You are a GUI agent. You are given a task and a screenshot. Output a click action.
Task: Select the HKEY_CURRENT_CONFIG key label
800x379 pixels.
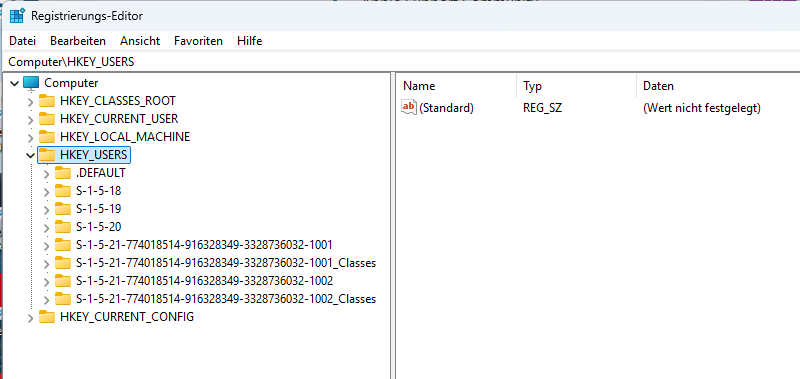click(127, 317)
